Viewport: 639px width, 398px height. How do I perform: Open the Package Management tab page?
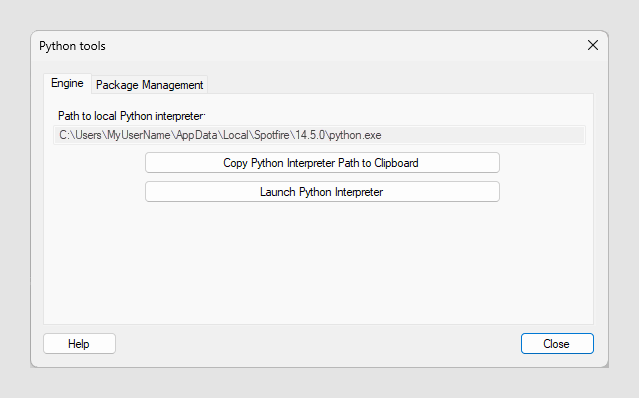pos(150,85)
